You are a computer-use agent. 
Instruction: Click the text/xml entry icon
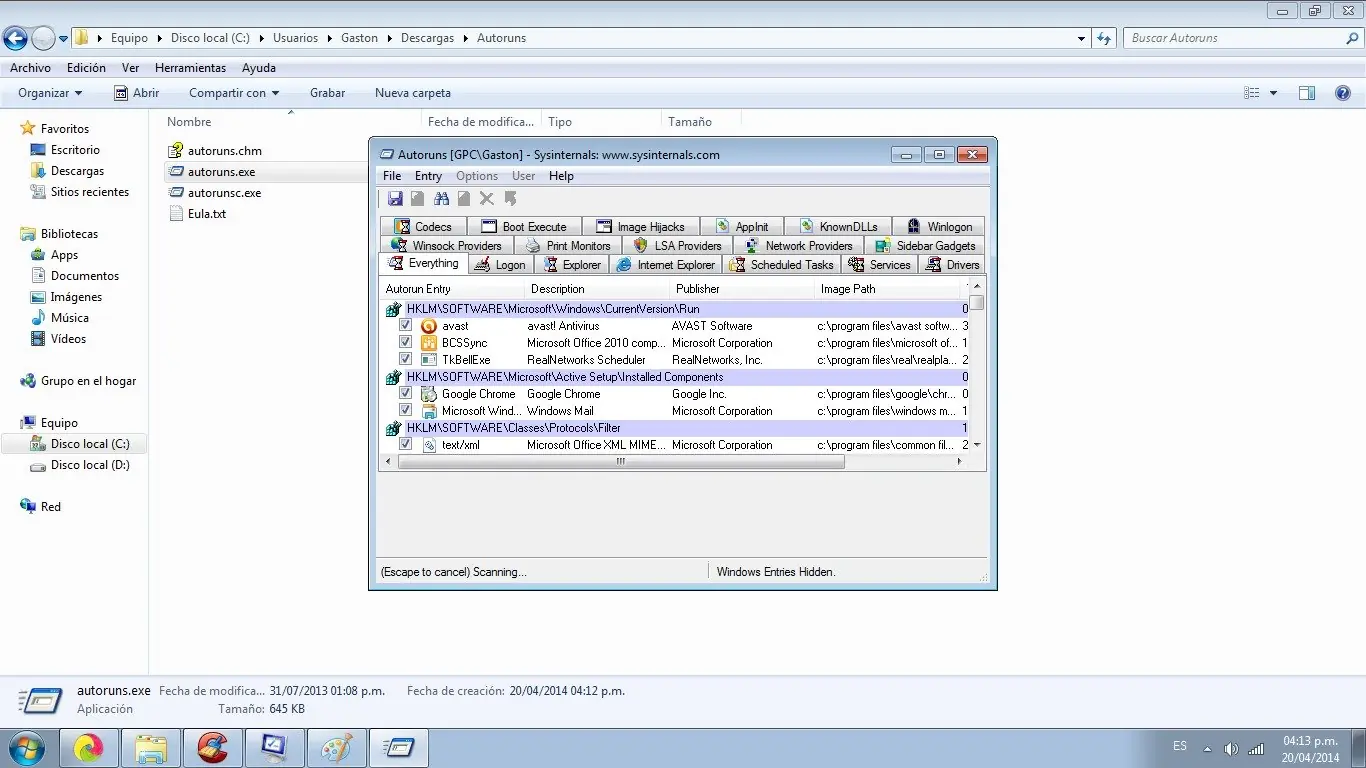pos(429,445)
